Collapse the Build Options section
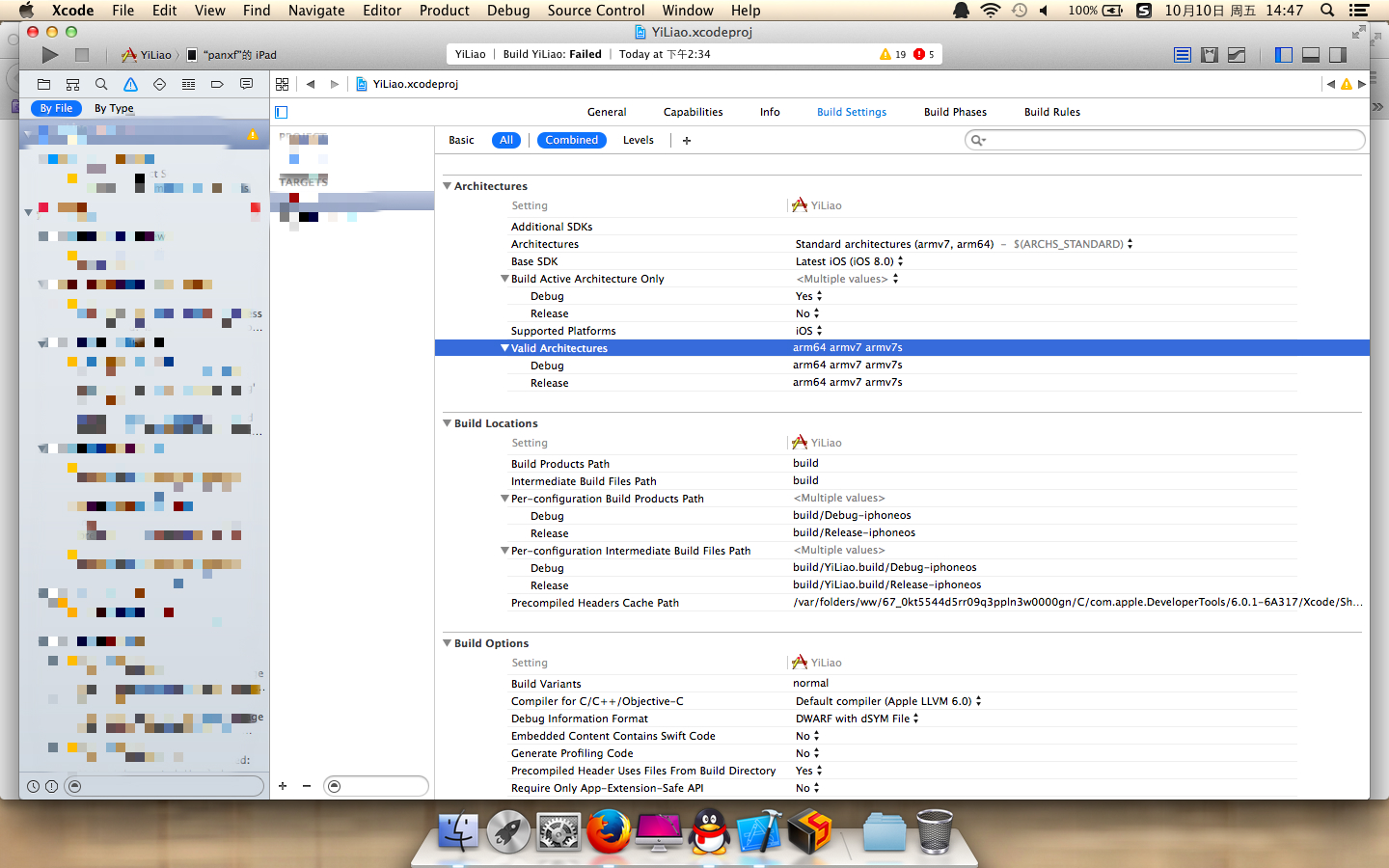Screen dimensions: 1389x868 point(448,643)
